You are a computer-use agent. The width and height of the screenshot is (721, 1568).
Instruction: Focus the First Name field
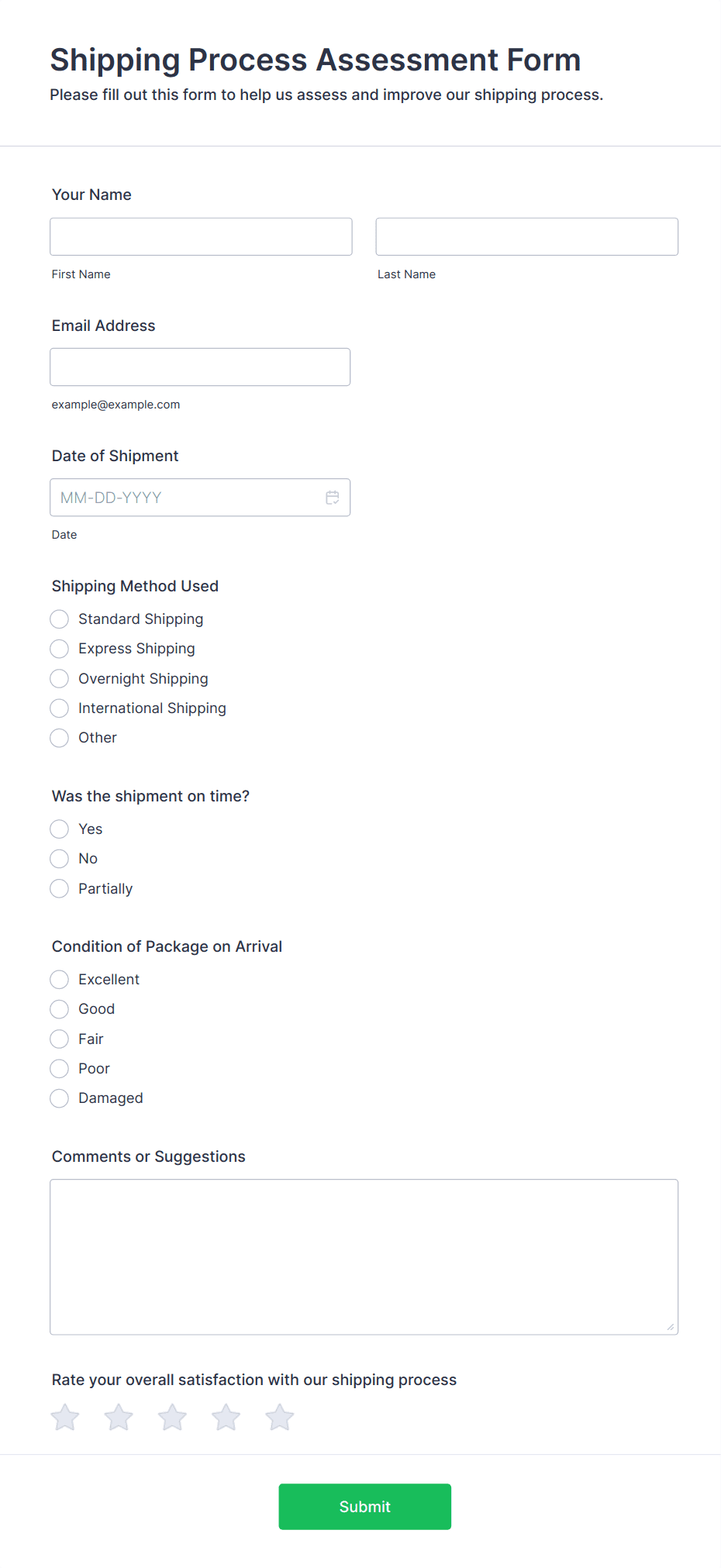click(x=201, y=236)
